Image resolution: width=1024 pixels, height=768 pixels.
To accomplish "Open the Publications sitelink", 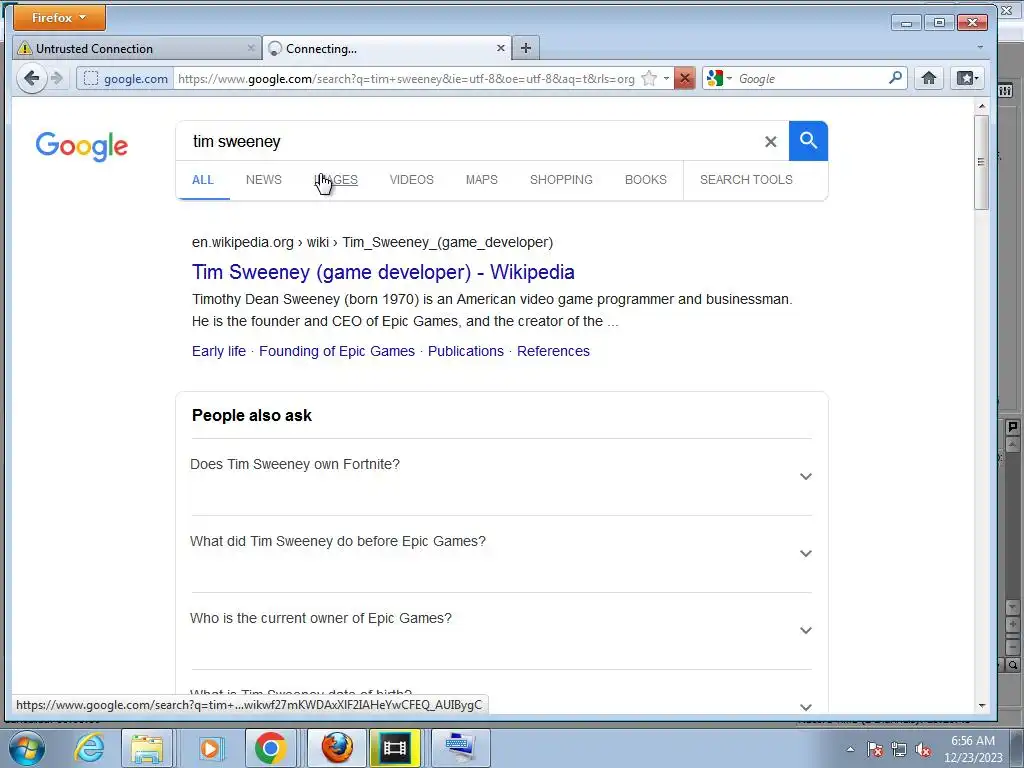I will tap(466, 351).
